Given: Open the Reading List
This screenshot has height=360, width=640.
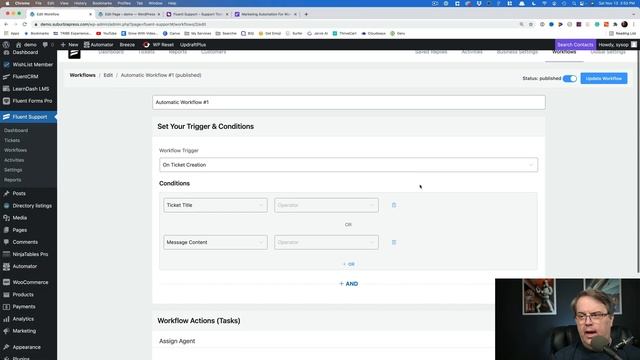Looking at the screenshot, I should tap(622, 33).
